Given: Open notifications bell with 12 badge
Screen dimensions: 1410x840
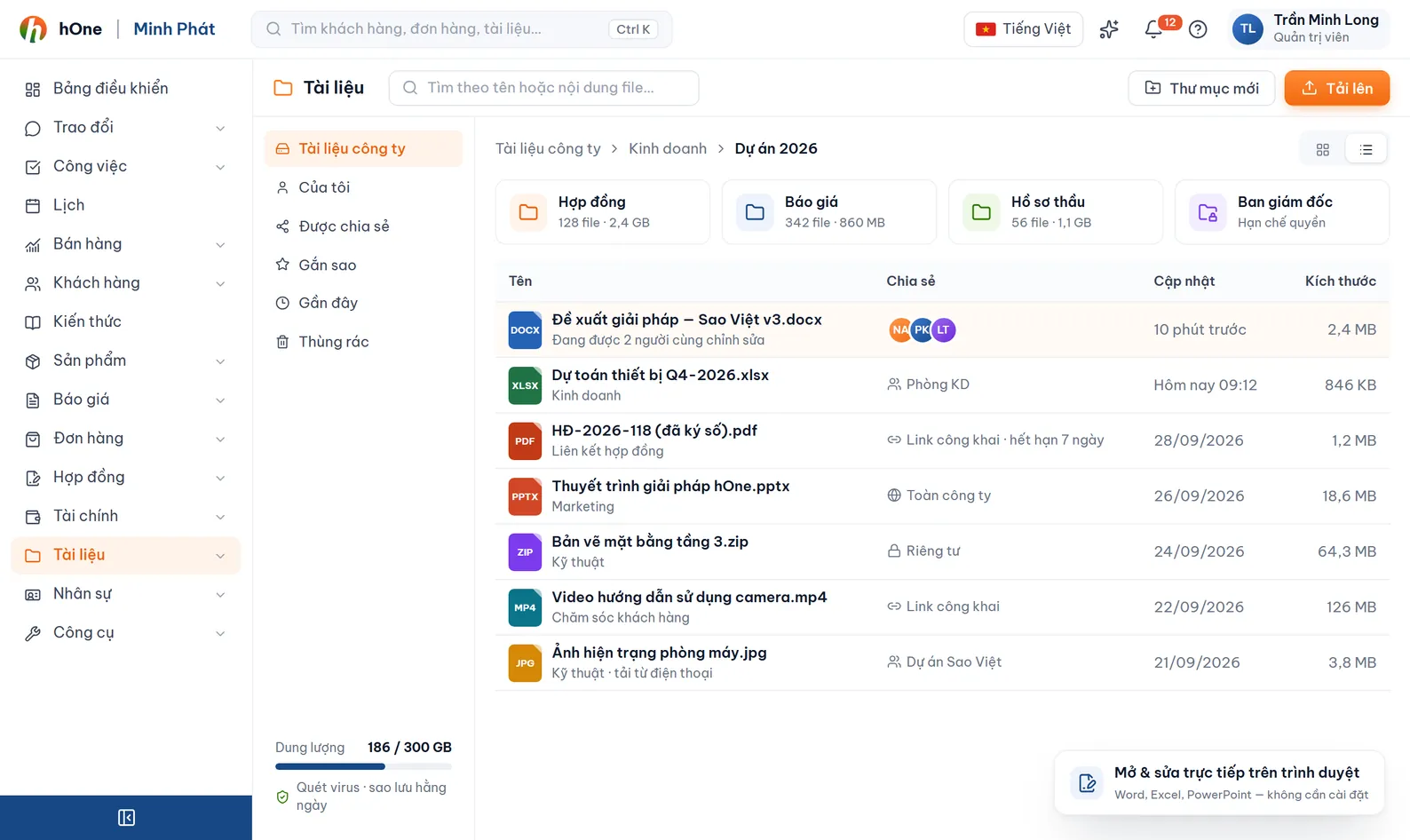Looking at the screenshot, I should click(1154, 29).
